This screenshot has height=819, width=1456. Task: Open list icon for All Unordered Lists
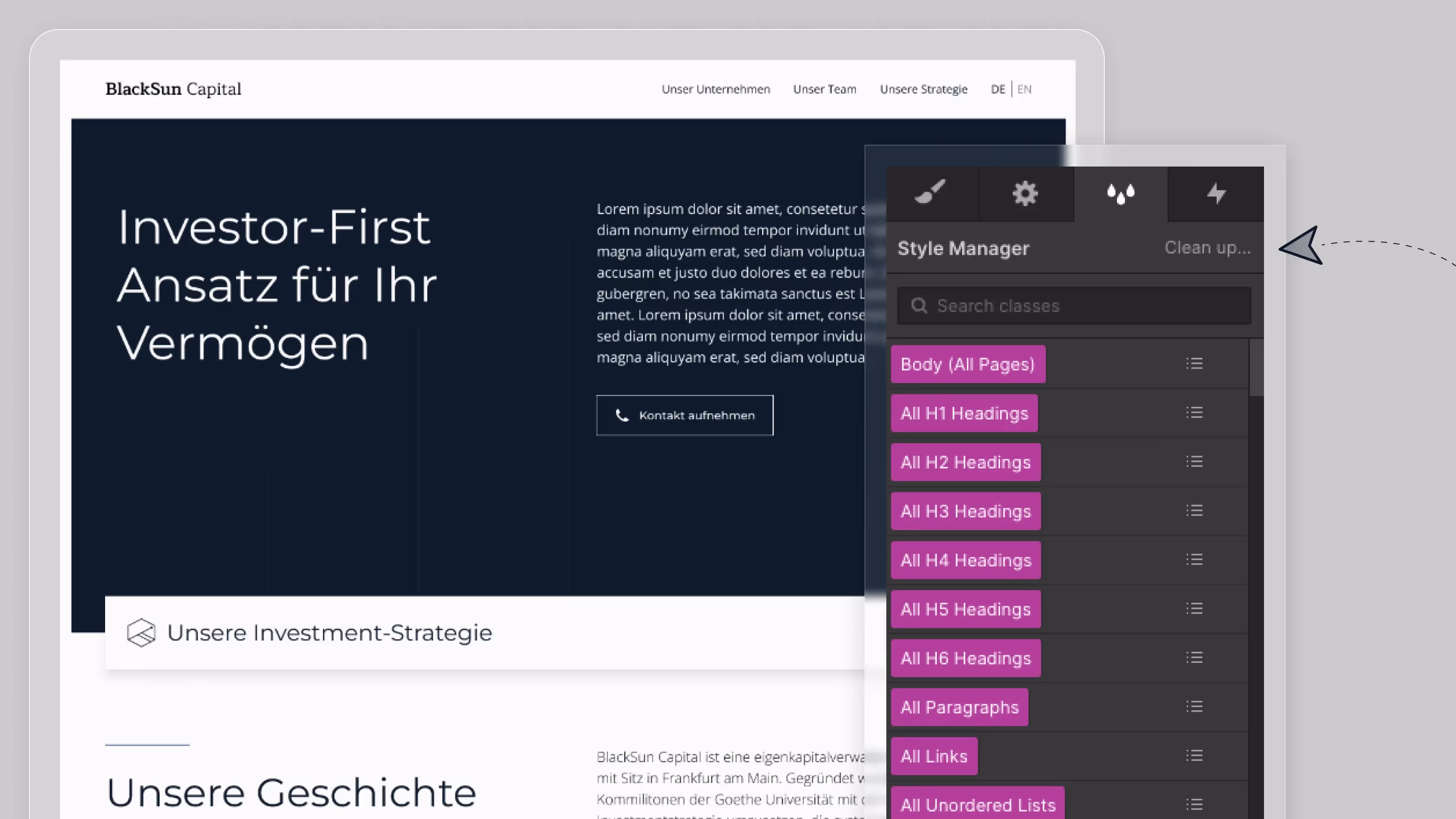pos(1194,804)
